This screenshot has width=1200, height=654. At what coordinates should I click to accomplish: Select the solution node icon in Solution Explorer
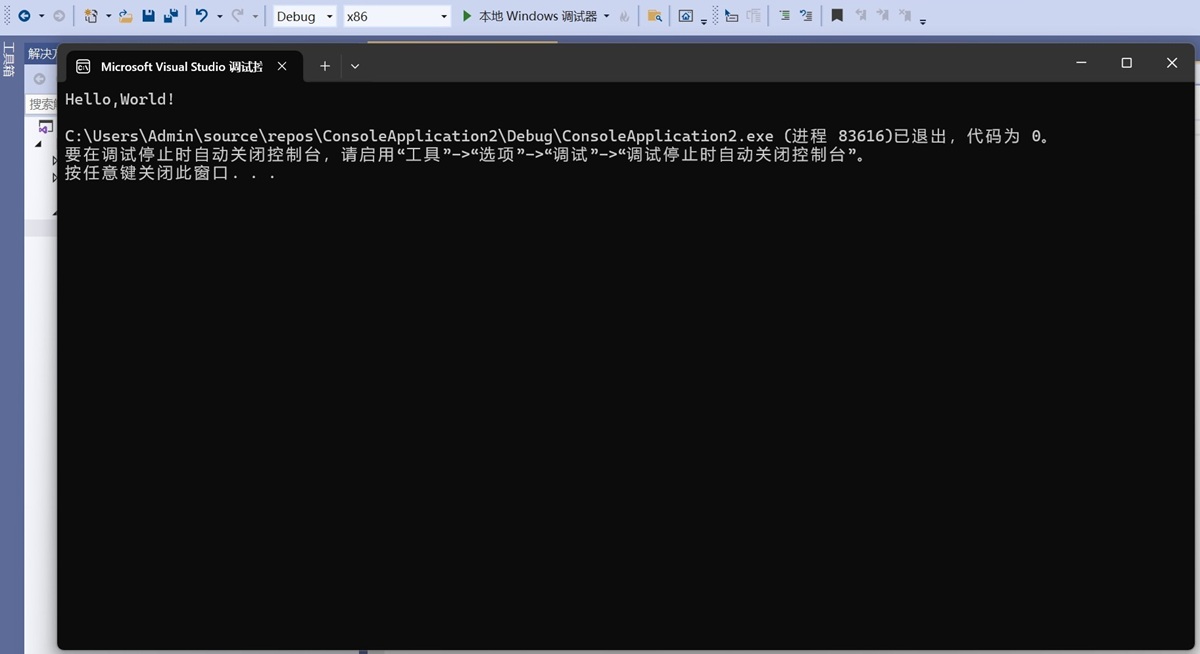(45, 127)
